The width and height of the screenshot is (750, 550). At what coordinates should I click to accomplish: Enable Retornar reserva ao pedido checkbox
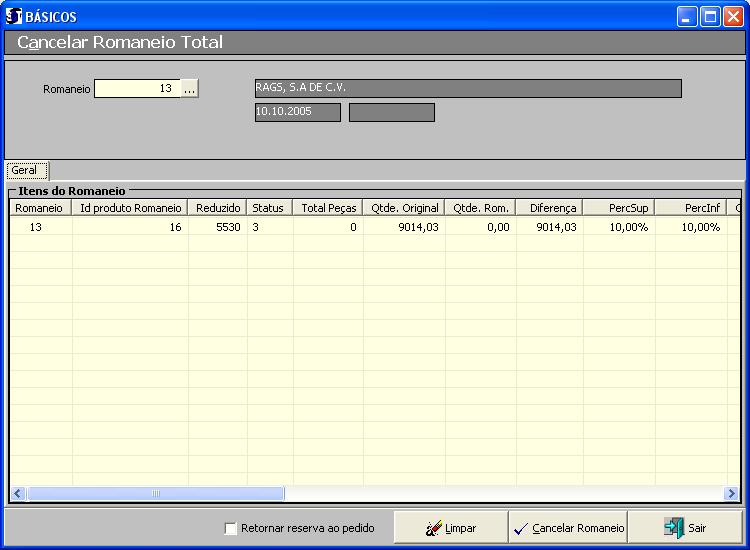coord(231,528)
